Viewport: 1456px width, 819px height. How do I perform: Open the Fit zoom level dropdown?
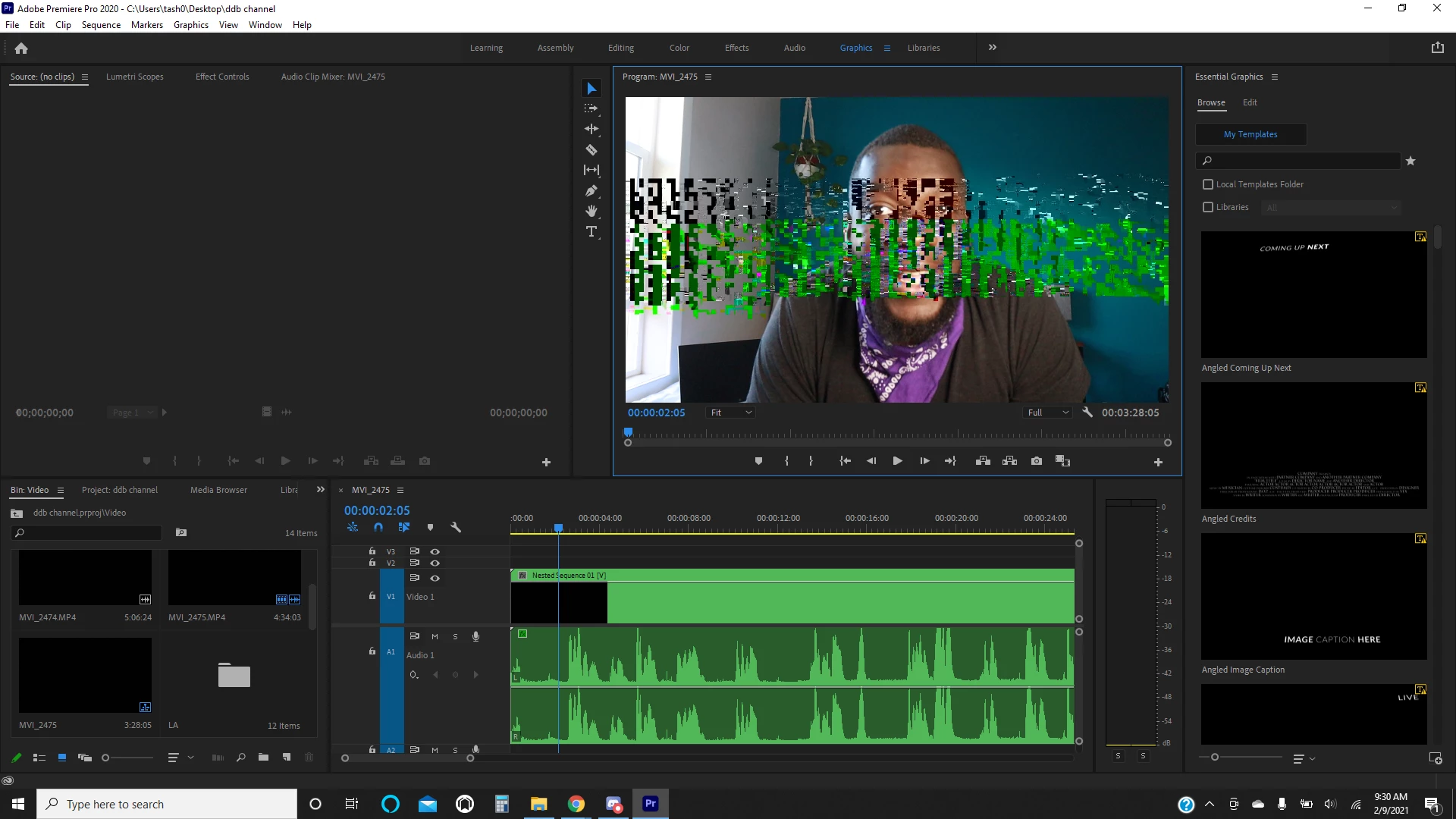point(730,413)
